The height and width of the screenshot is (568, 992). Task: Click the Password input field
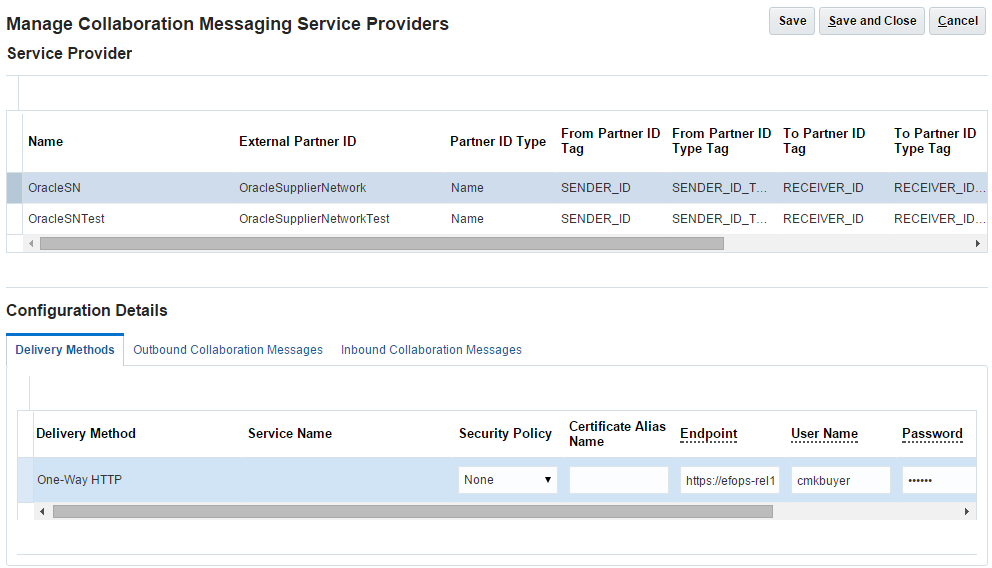point(938,480)
